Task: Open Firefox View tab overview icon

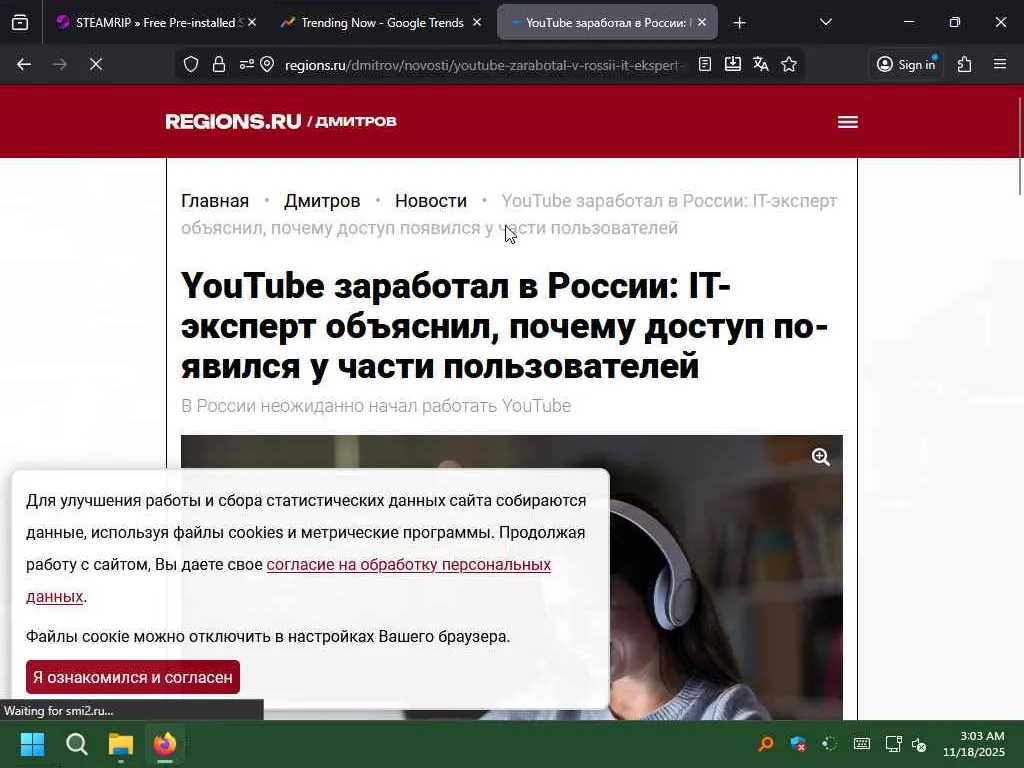Action: coord(20,23)
